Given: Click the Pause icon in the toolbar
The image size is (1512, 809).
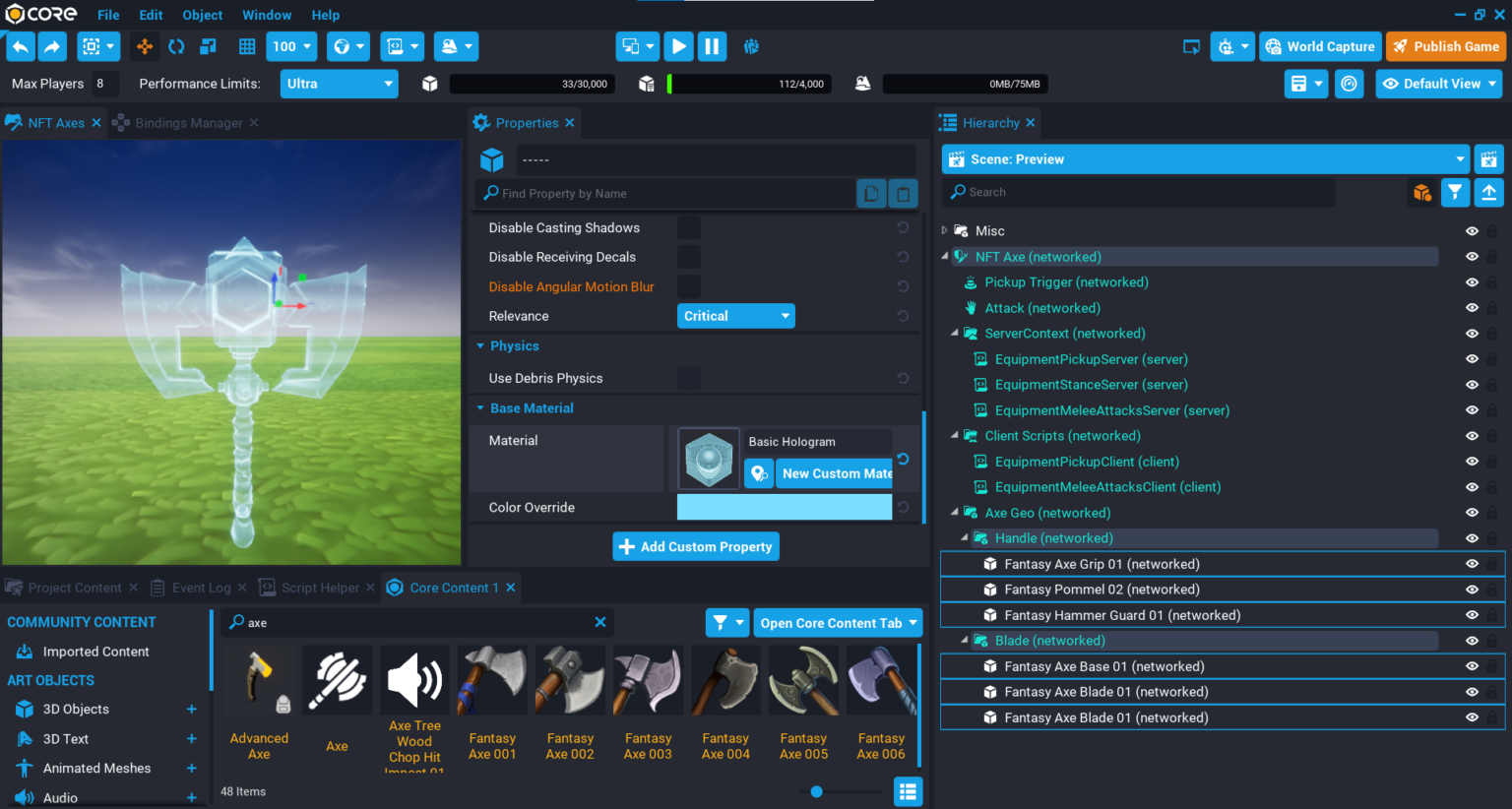Looking at the screenshot, I should point(712,46).
